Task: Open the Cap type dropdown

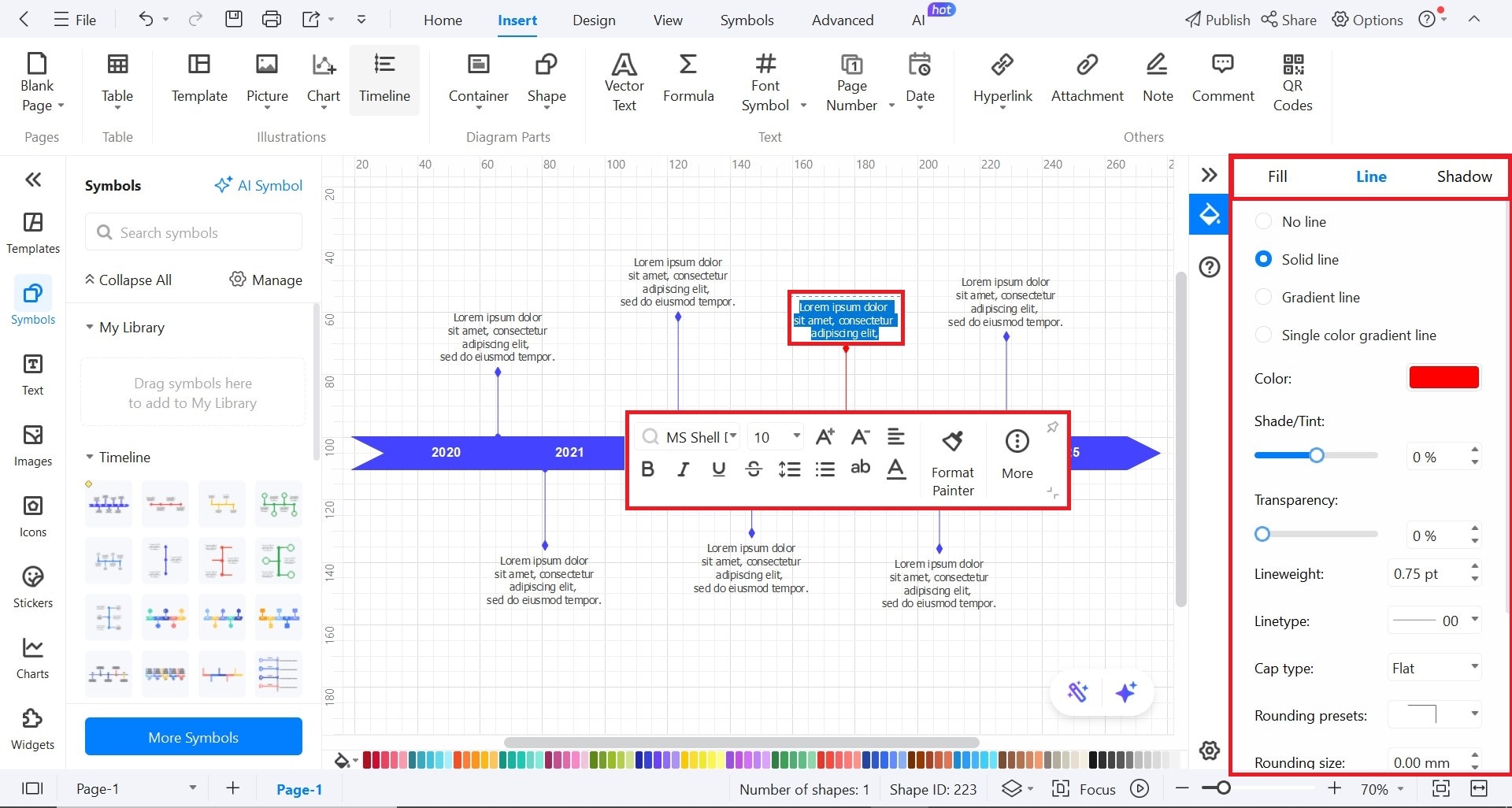Action: pos(1435,668)
